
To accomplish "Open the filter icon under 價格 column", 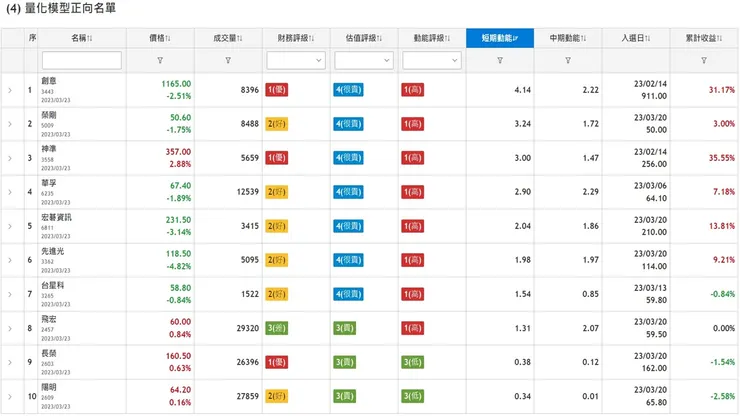I will click(160, 60).
